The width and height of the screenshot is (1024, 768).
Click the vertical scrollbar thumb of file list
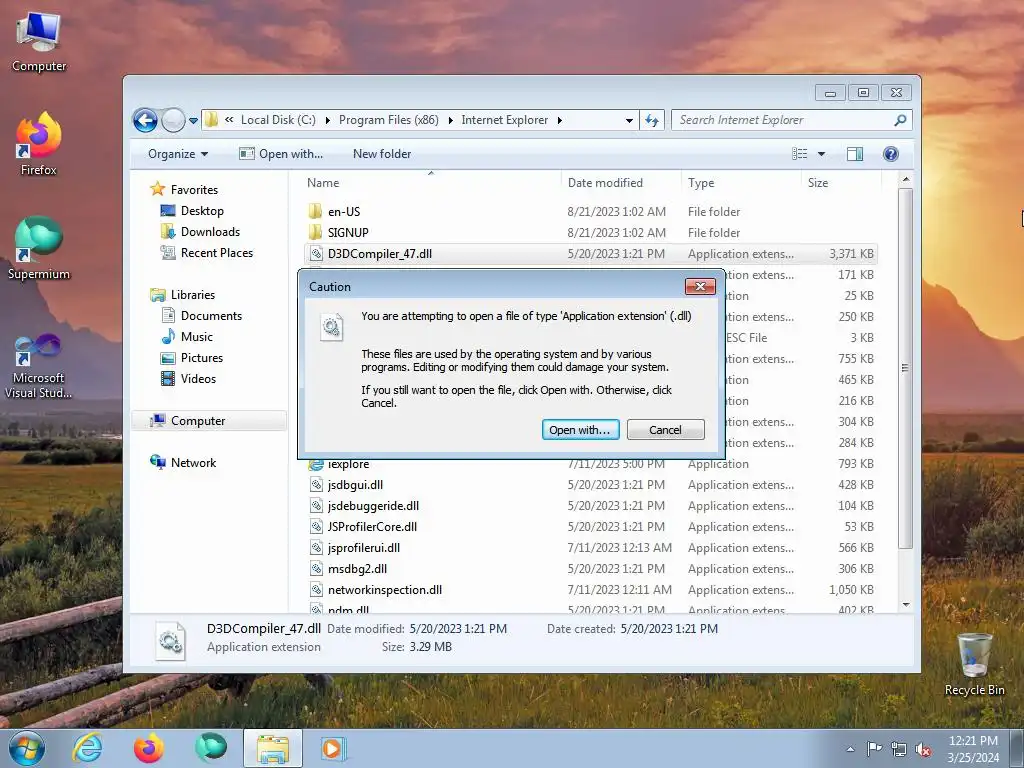point(905,368)
